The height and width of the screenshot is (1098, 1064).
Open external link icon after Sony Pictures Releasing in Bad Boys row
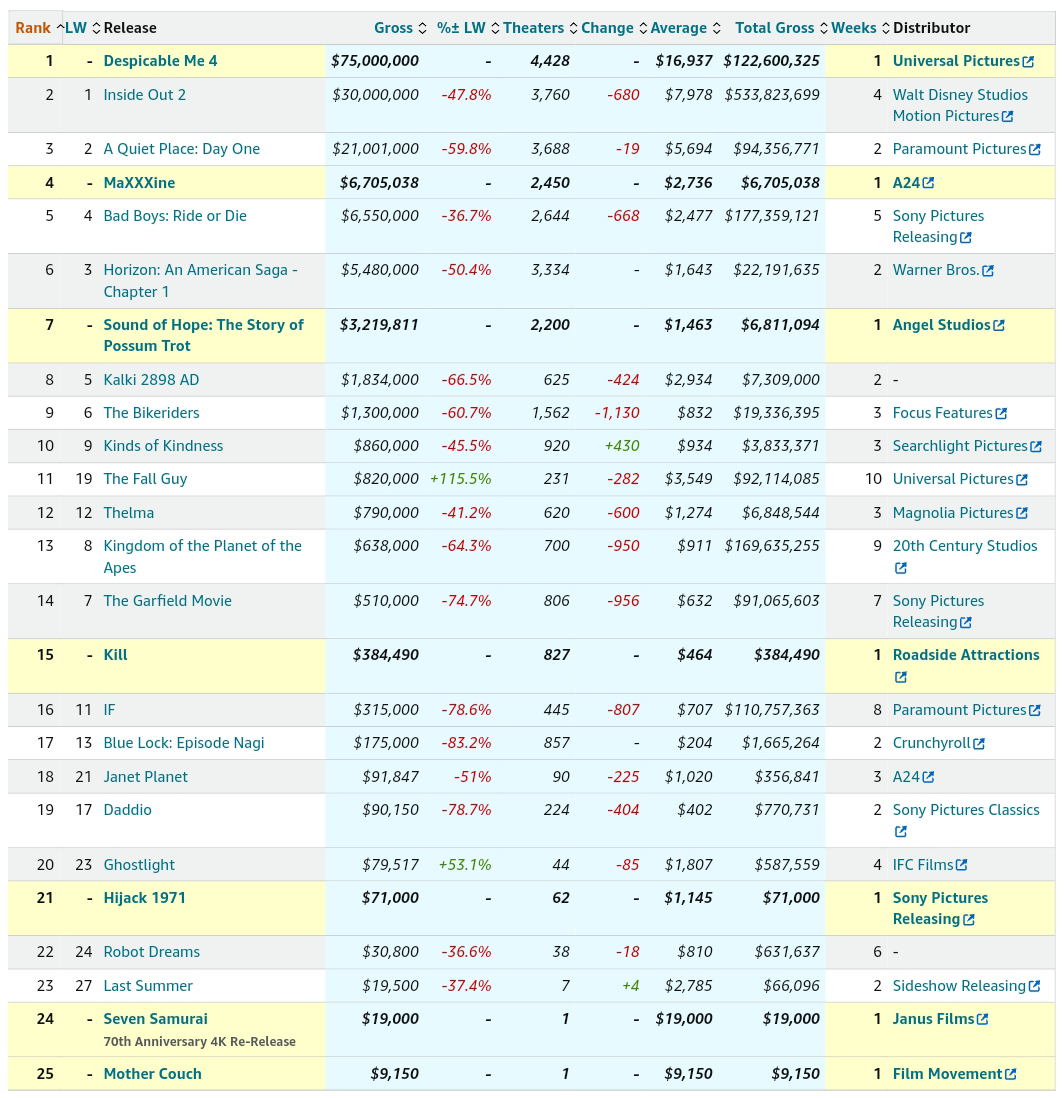[x=965, y=237]
